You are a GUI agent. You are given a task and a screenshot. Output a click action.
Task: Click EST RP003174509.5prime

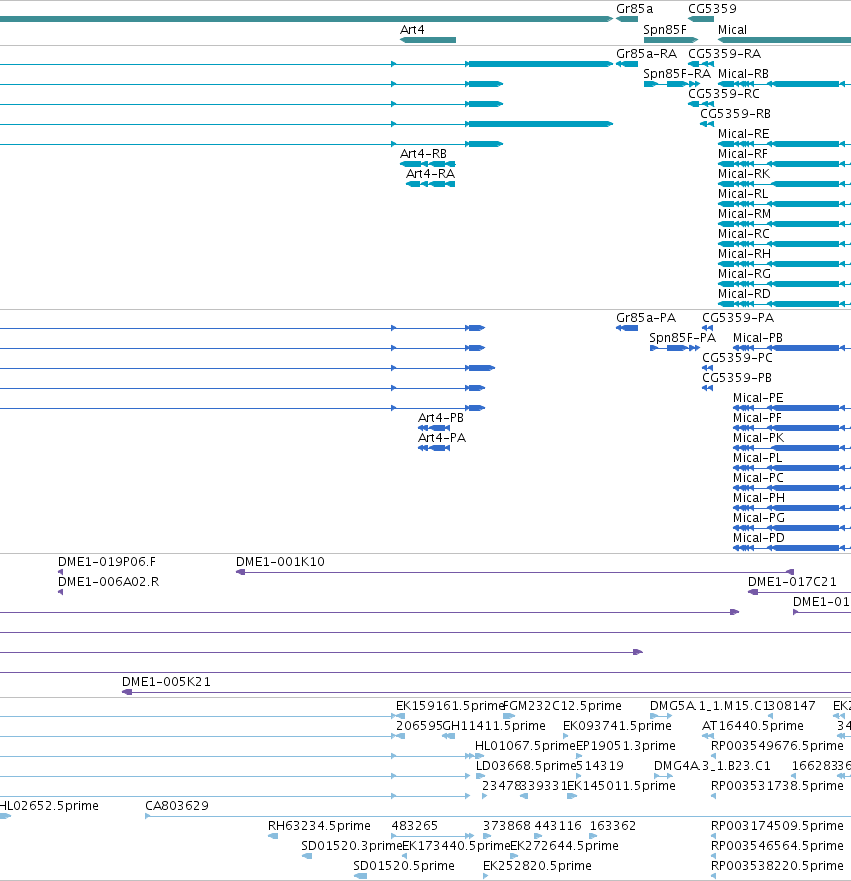[713, 836]
